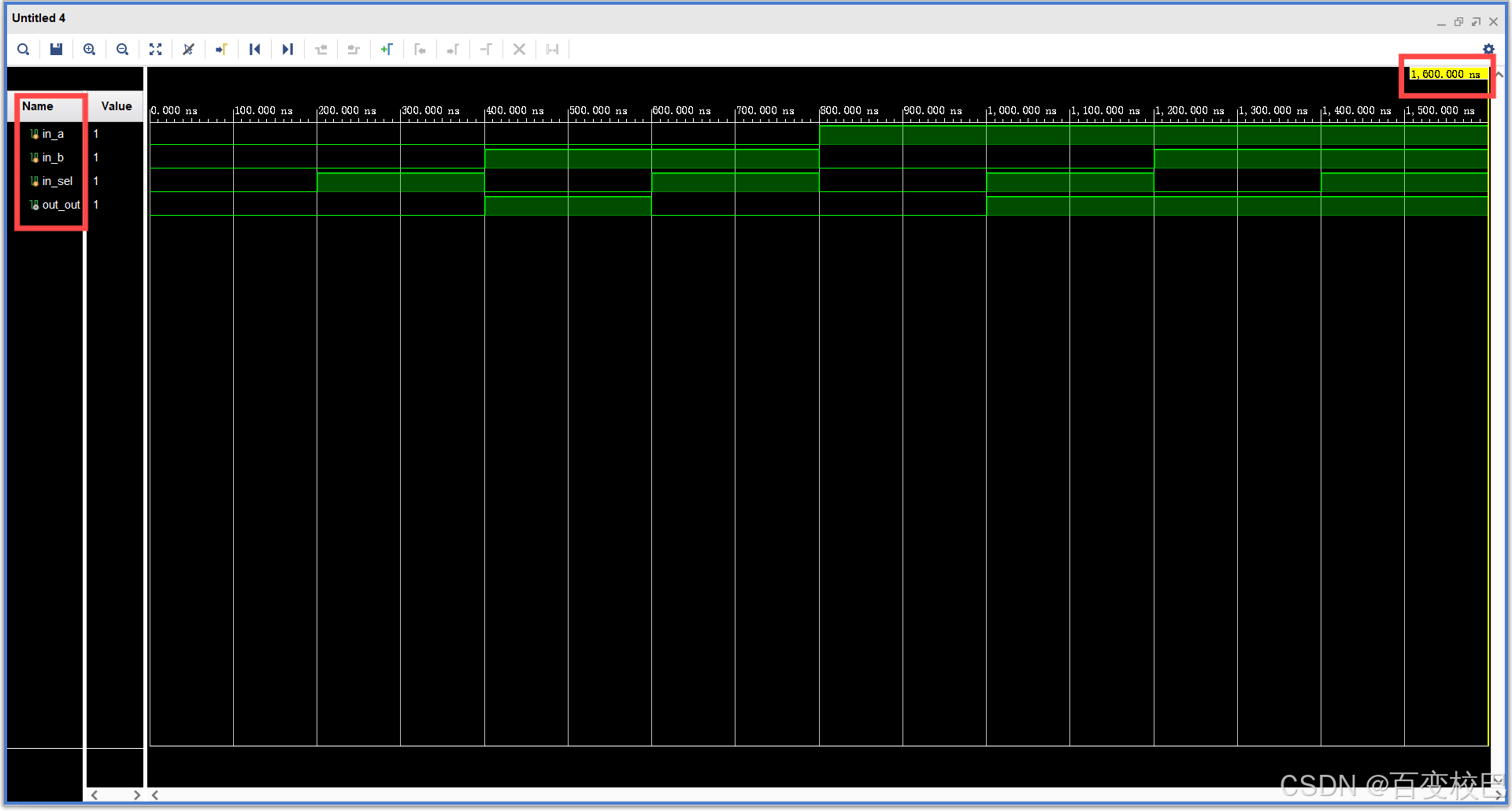Click the Next Transition icon

click(354, 50)
